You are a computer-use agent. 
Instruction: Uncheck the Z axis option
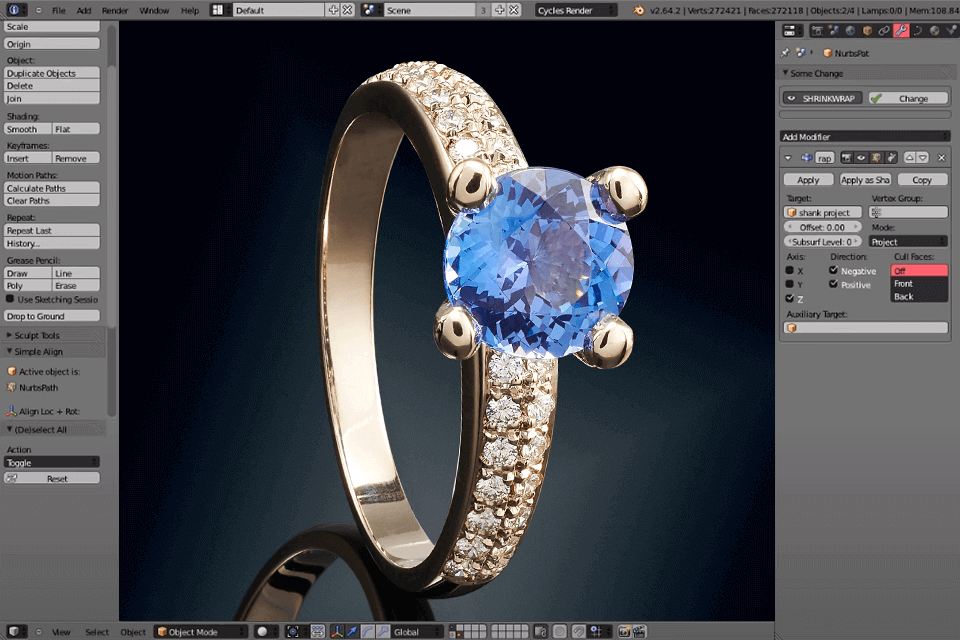click(x=790, y=298)
